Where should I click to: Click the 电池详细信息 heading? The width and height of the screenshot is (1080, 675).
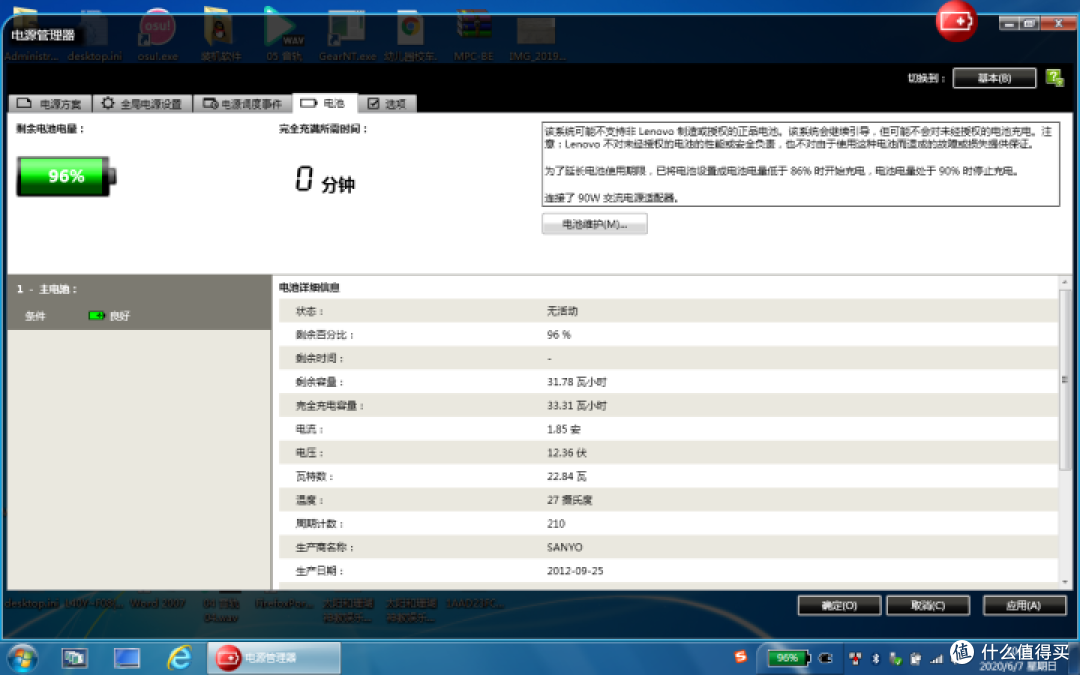(x=309, y=287)
